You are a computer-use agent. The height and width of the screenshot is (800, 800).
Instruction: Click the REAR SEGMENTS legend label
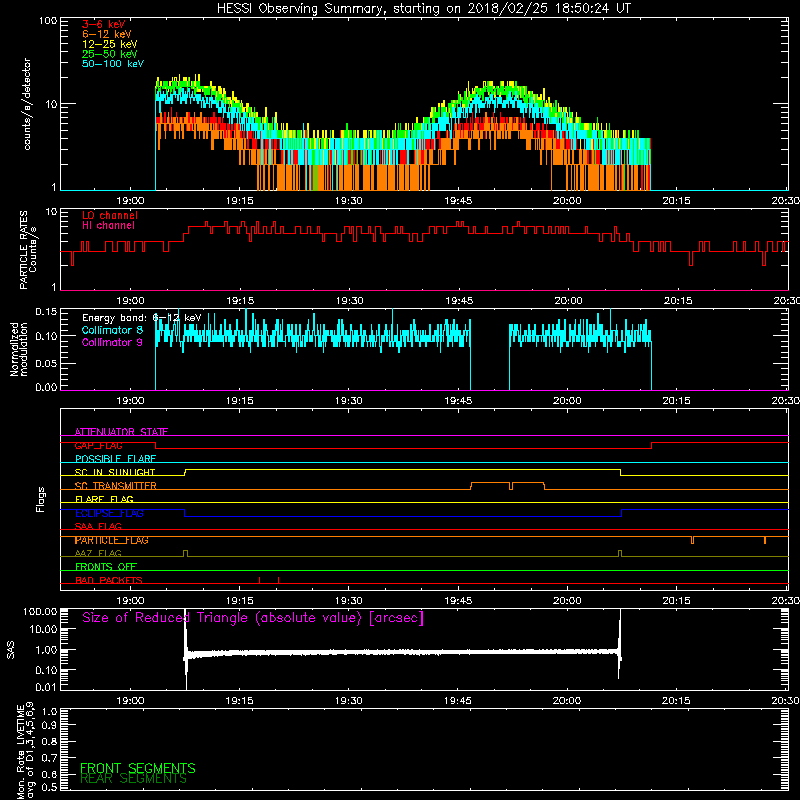(x=134, y=779)
